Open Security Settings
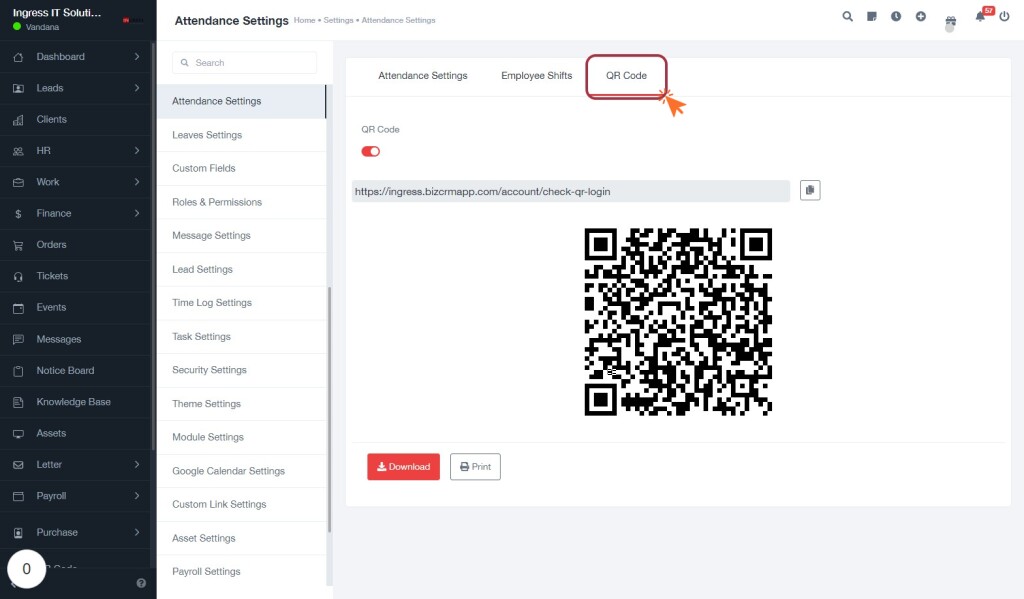Screen dimensions: 1024x599 coord(242,370)
